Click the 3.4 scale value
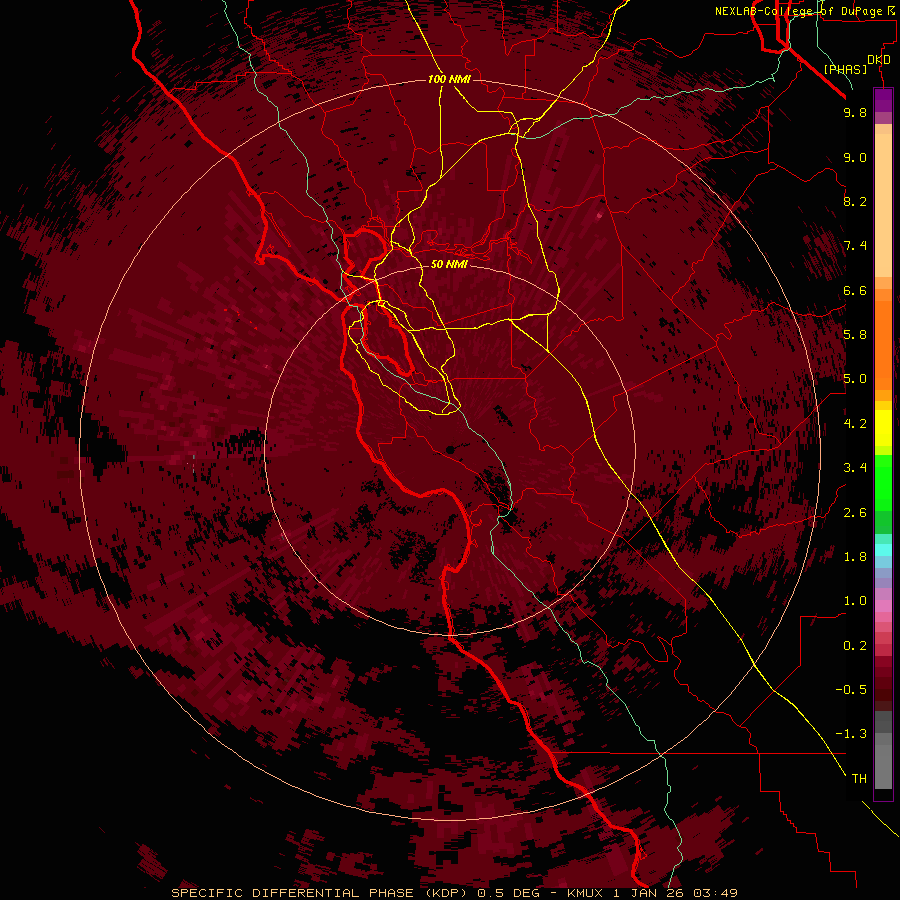900x900 pixels. 855,468
